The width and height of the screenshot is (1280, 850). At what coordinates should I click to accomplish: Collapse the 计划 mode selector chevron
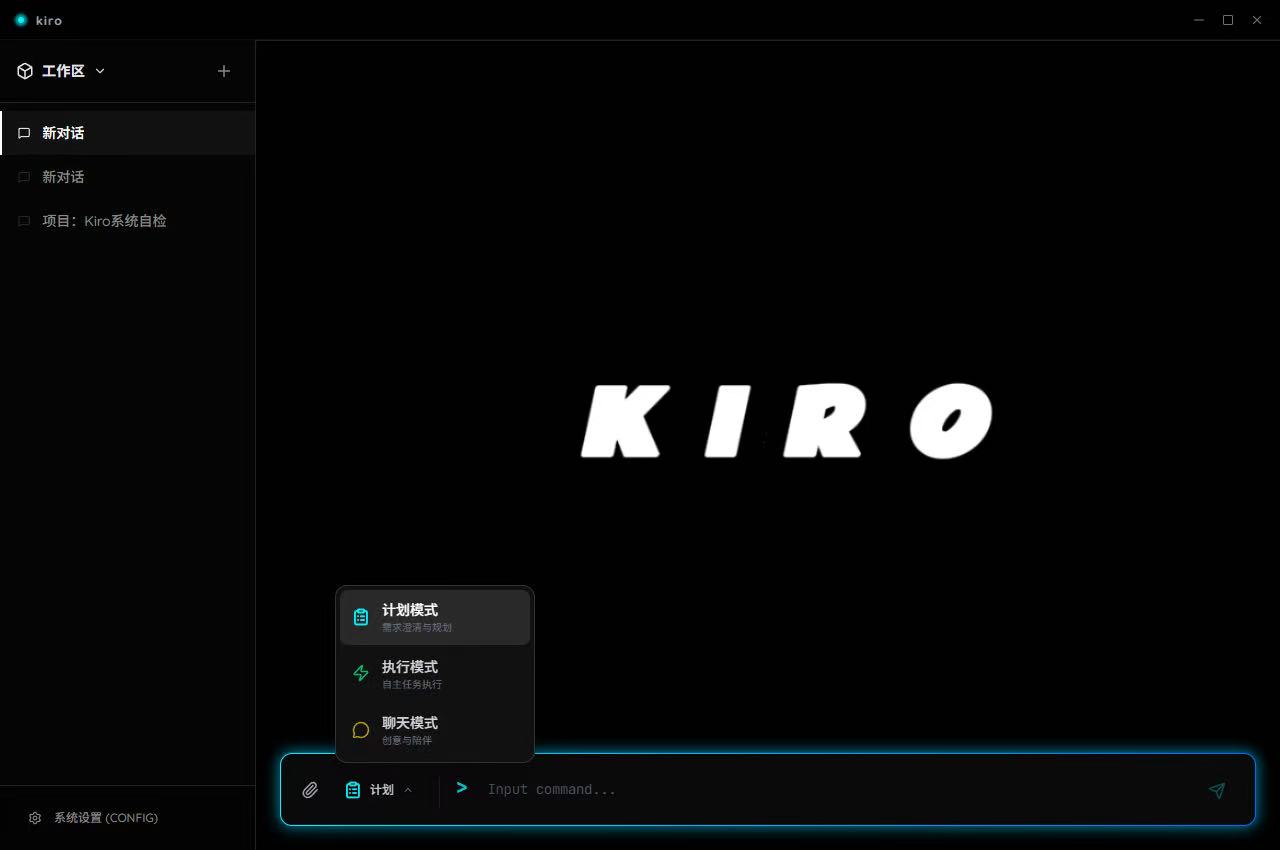pyautogui.click(x=408, y=790)
